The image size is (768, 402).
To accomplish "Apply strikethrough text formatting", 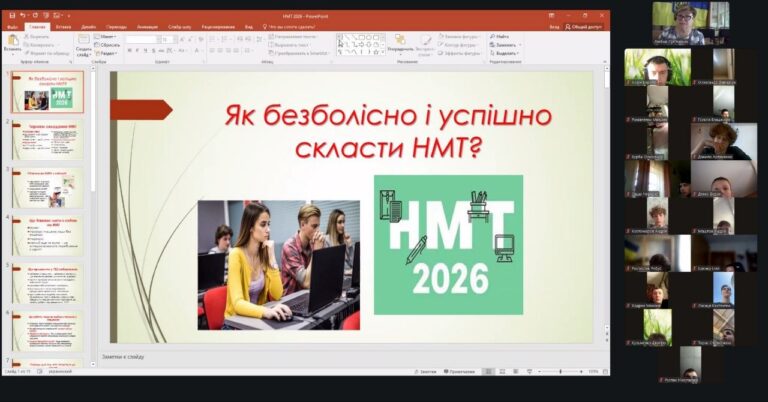I will tap(161, 50).
